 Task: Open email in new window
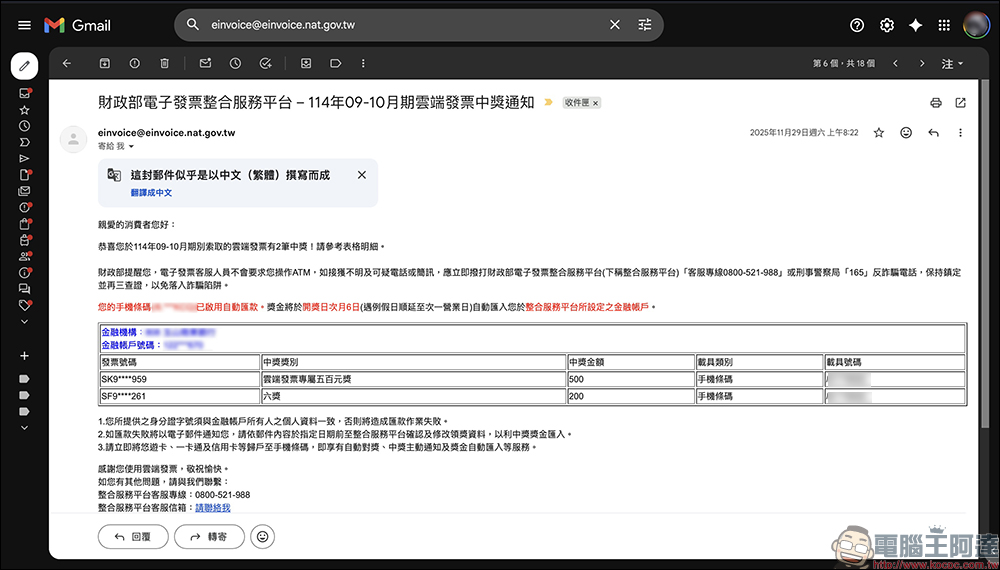[x=960, y=103]
